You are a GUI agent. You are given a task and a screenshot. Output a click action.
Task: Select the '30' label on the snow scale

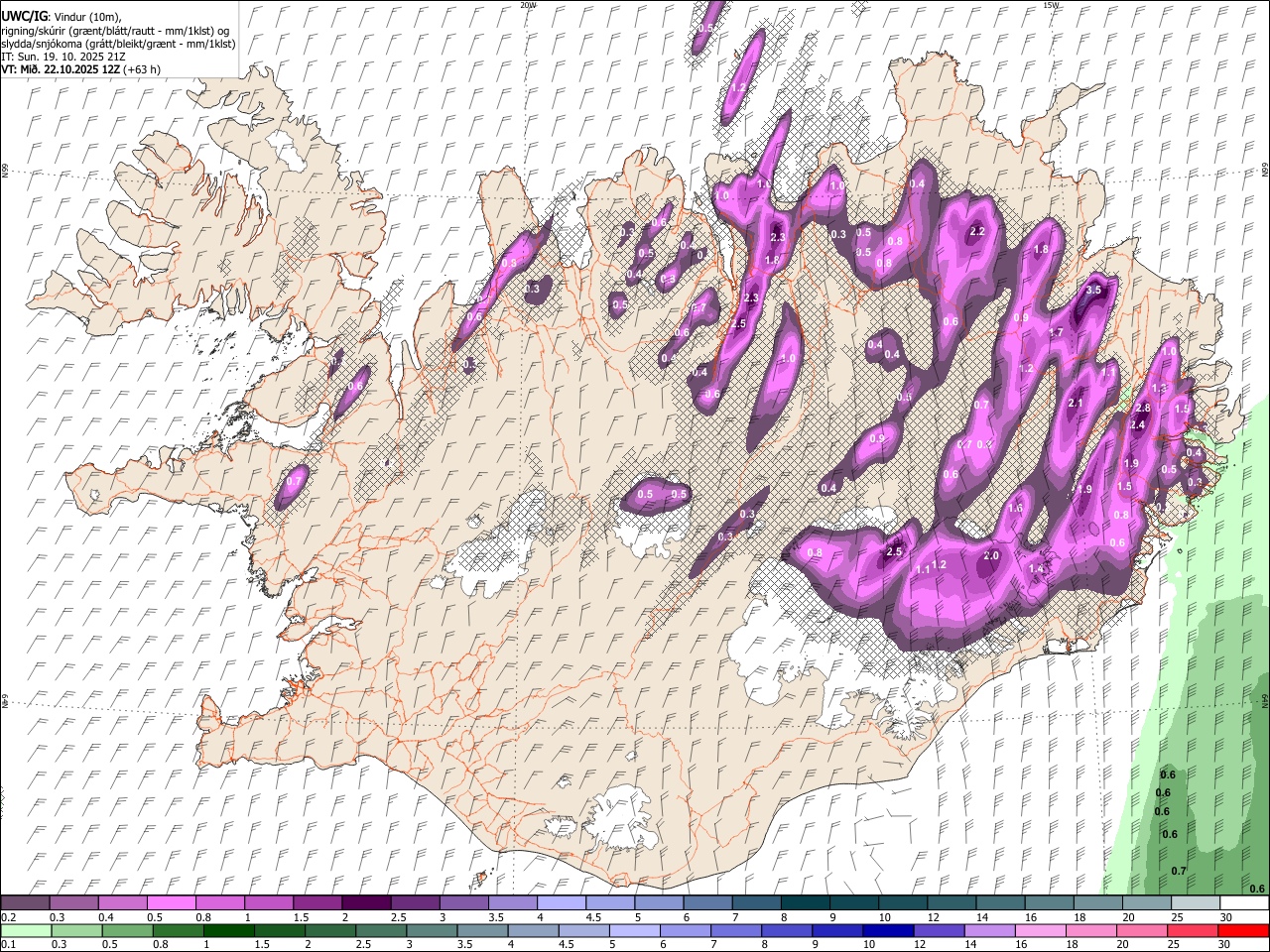pyautogui.click(x=1225, y=917)
